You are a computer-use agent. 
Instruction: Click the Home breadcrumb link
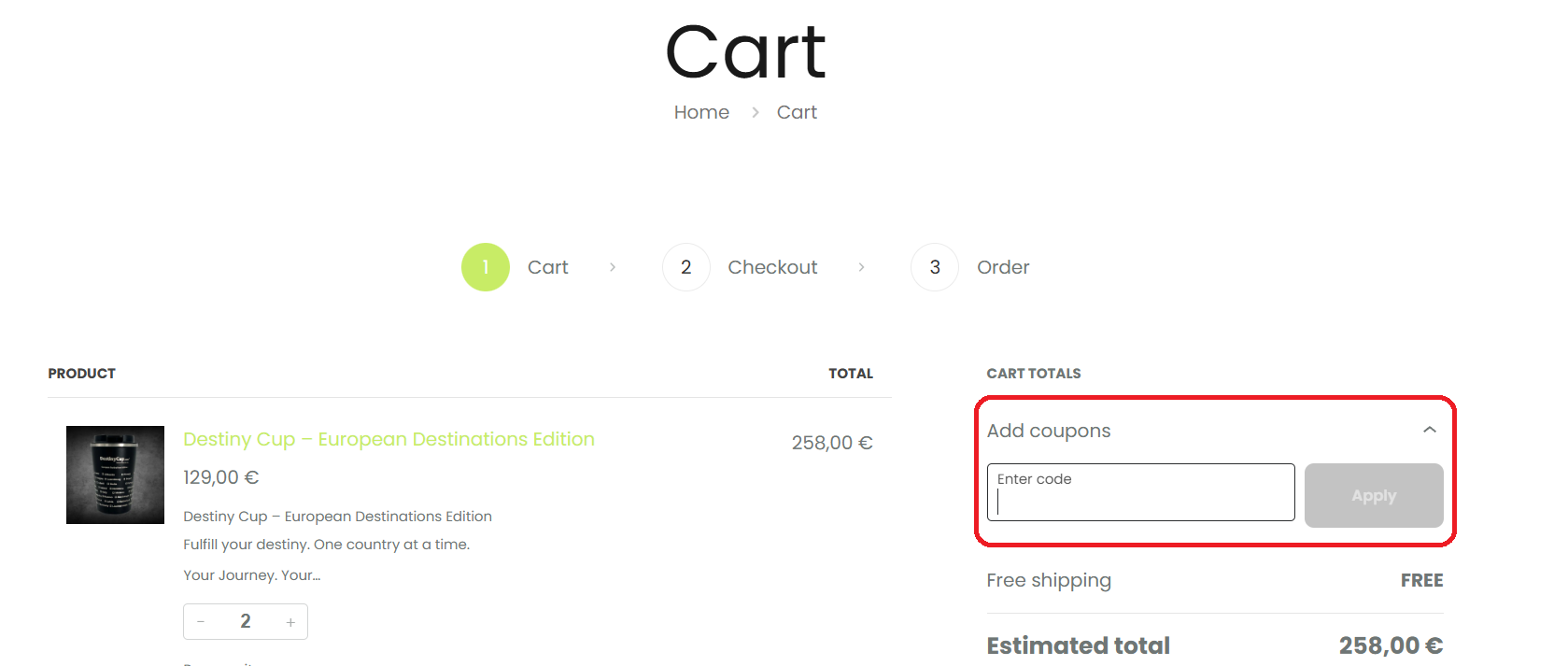coord(701,112)
